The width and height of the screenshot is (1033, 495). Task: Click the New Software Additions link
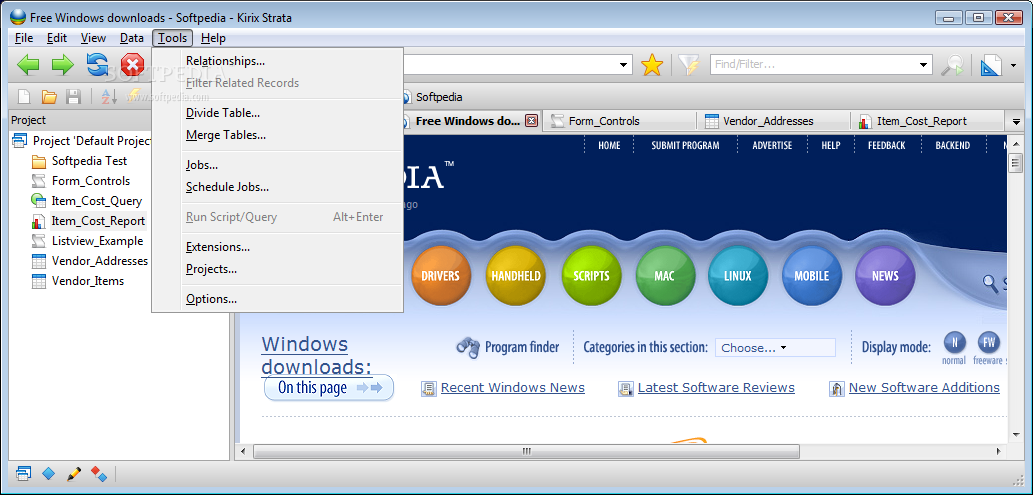(x=924, y=388)
